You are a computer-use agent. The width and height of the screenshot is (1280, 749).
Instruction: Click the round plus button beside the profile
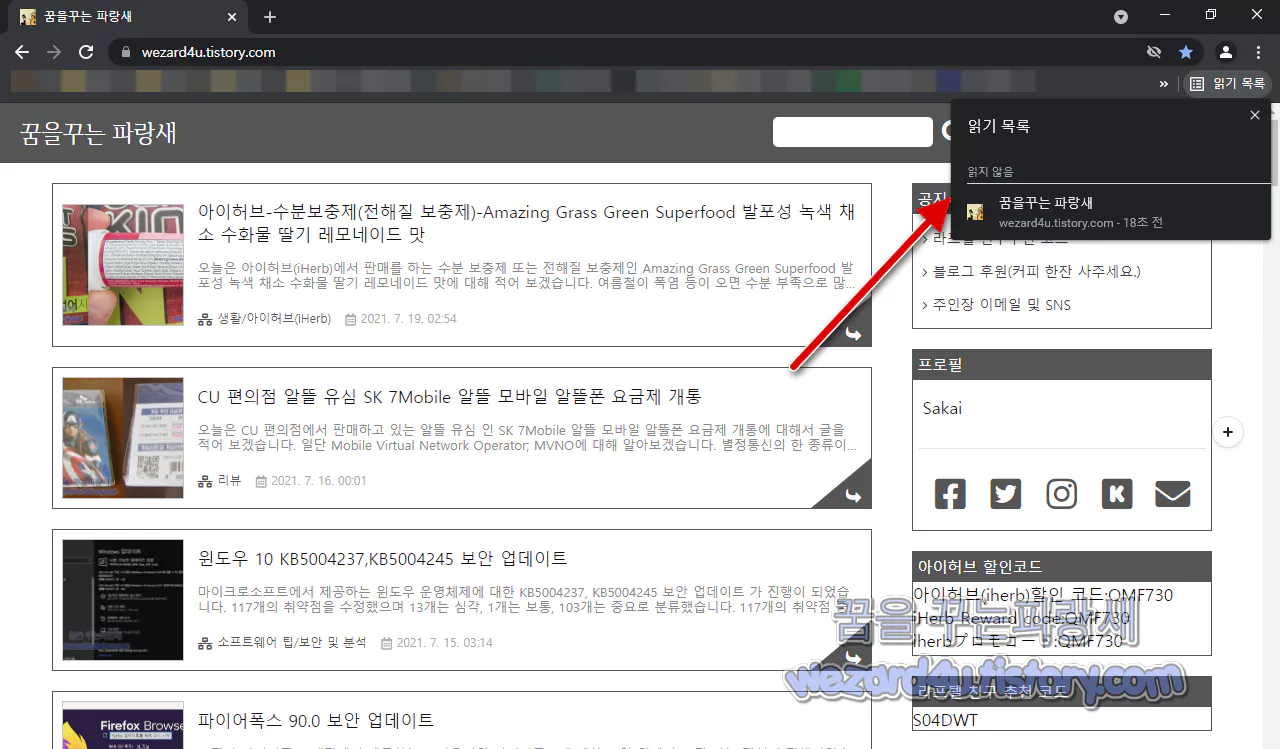coord(1228,432)
